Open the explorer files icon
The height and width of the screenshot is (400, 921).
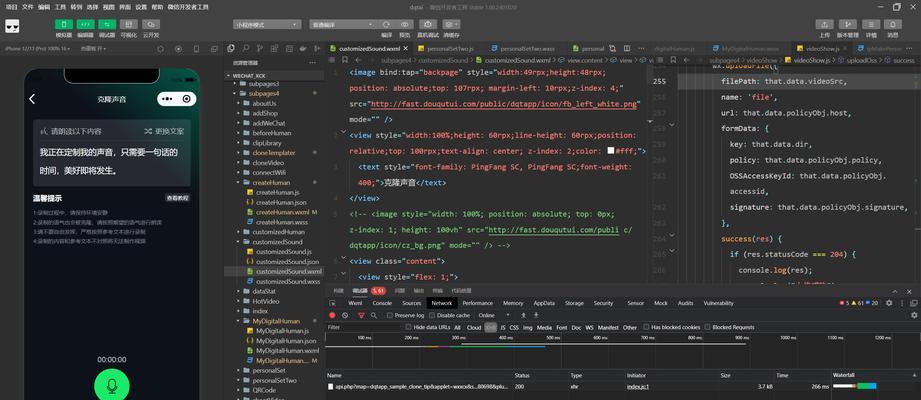[231, 48]
